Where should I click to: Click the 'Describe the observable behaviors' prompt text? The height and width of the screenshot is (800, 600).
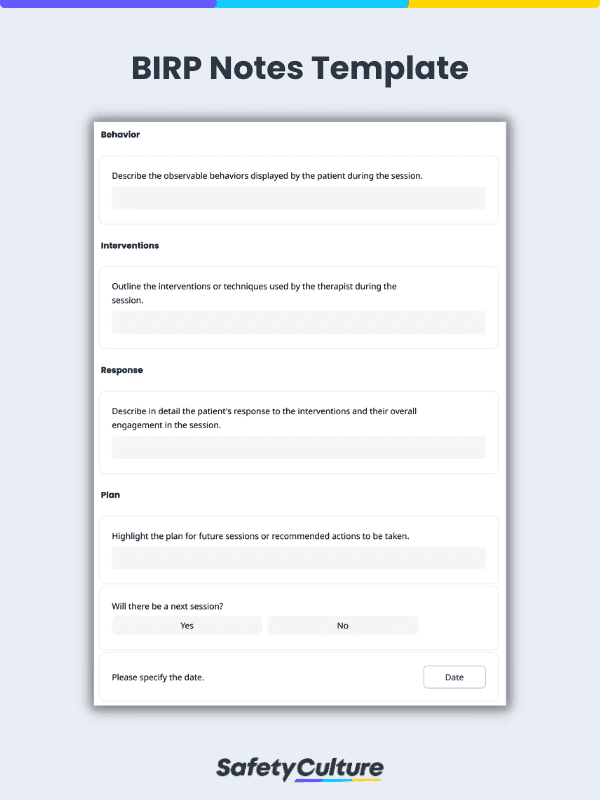coord(267,176)
